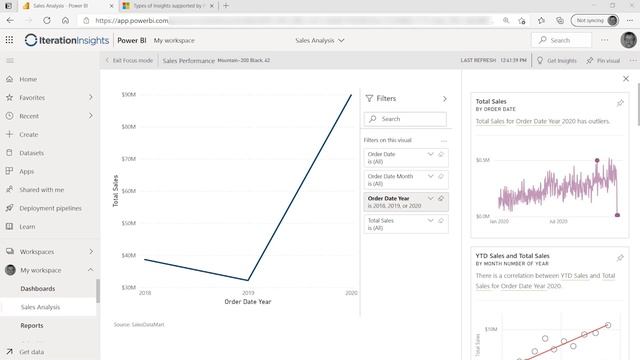Click the browser back arrow
Viewport: 640px width, 360px height.
click(x=10, y=20)
